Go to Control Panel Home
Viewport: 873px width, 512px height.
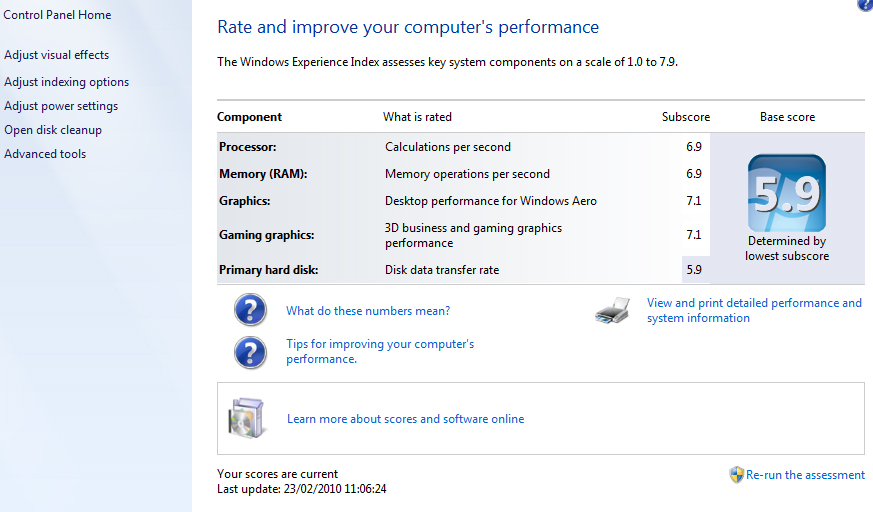pos(58,15)
